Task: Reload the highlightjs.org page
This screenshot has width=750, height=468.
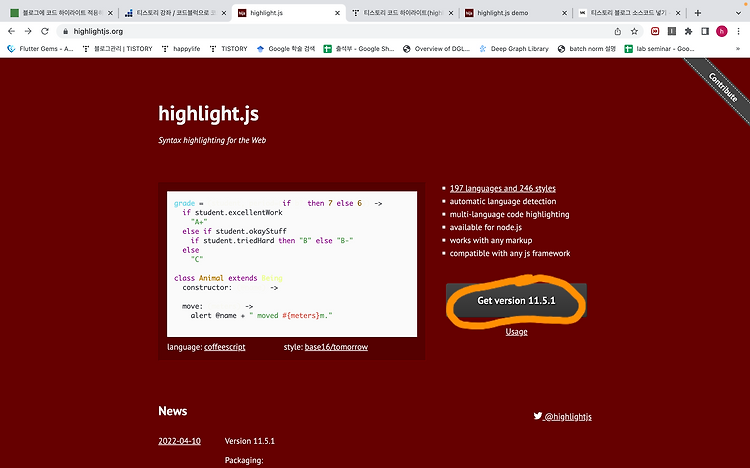Action: click(45, 31)
